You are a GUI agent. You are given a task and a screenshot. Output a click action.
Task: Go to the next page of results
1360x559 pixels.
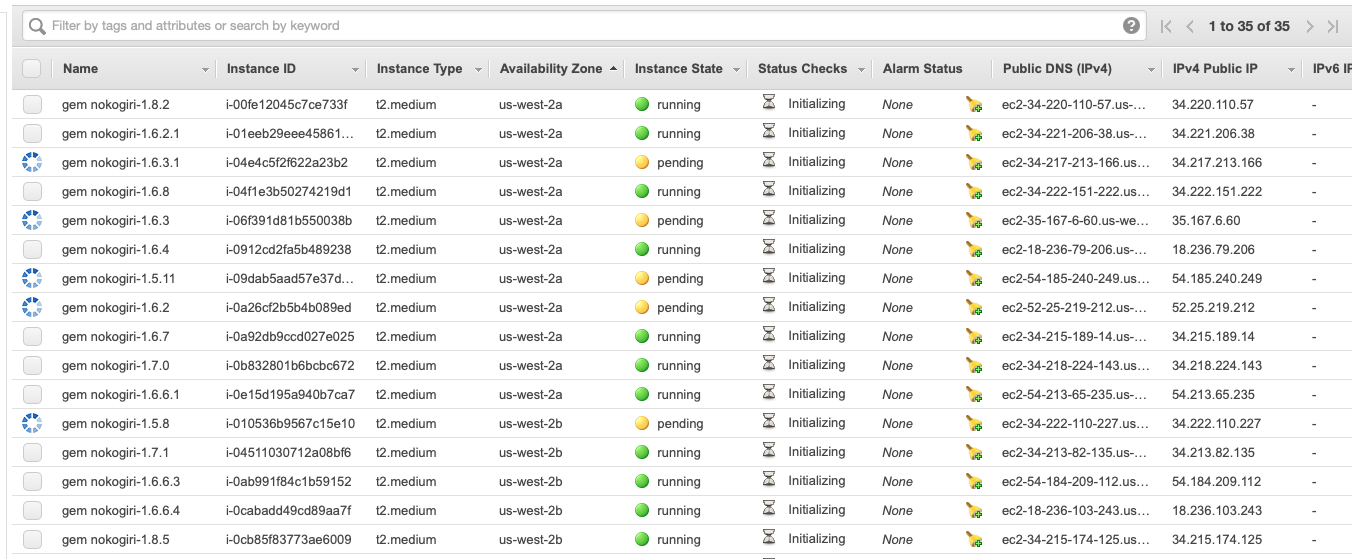[1309, 27]
